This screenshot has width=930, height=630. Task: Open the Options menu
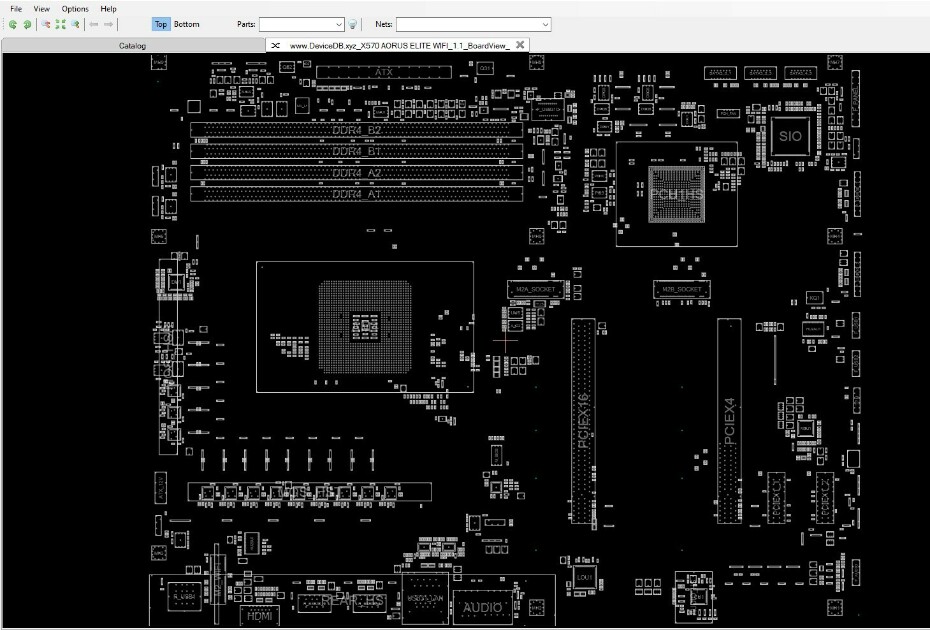(x=75, y=9)
